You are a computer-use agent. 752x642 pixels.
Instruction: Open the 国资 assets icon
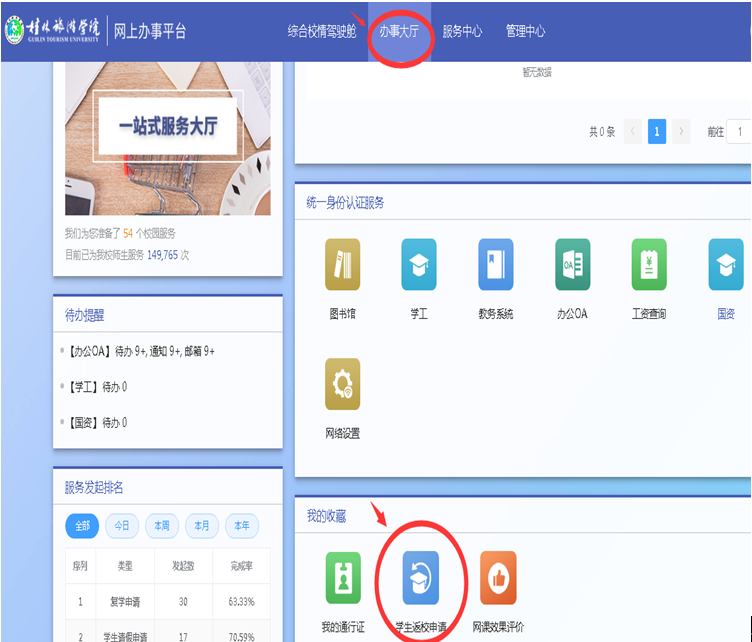pos(726,264)
